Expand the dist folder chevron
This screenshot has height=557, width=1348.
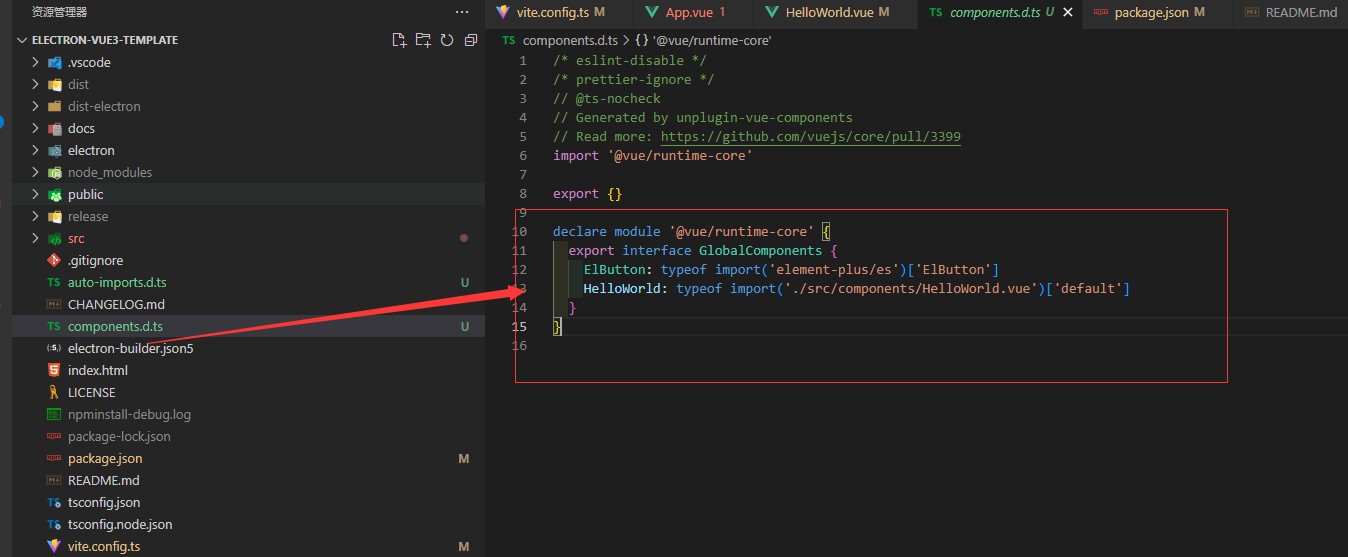pyautogui.click(x=36, y=84)
